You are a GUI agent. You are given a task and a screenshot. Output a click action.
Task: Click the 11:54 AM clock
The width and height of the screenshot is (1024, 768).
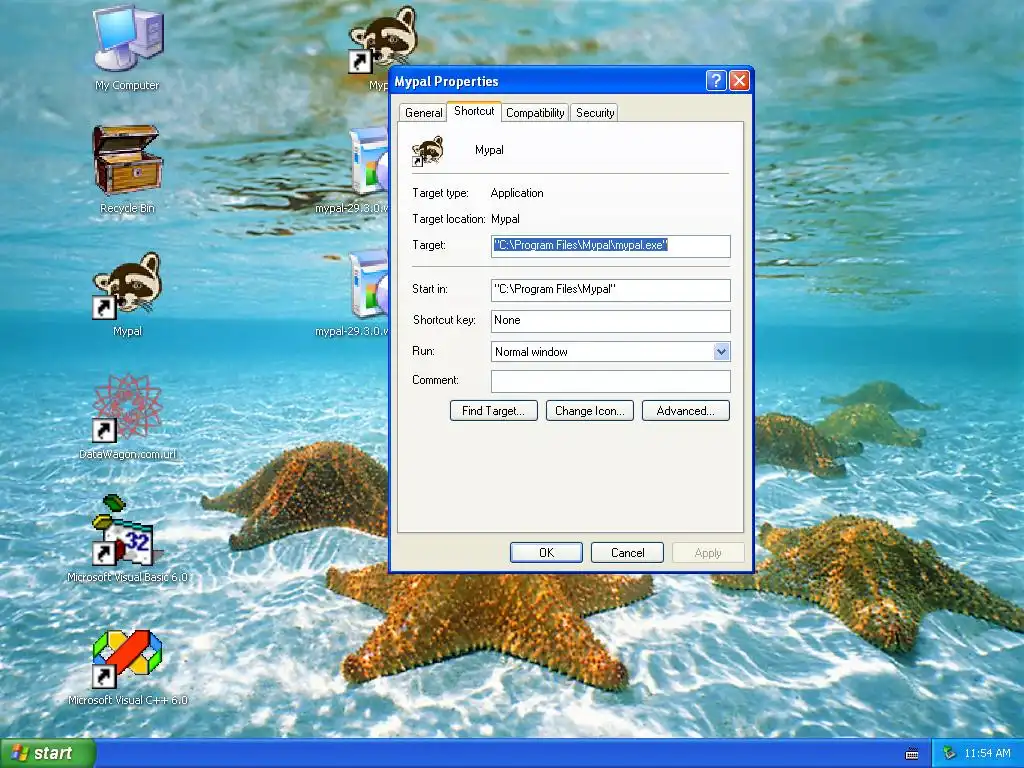[987, 753]
